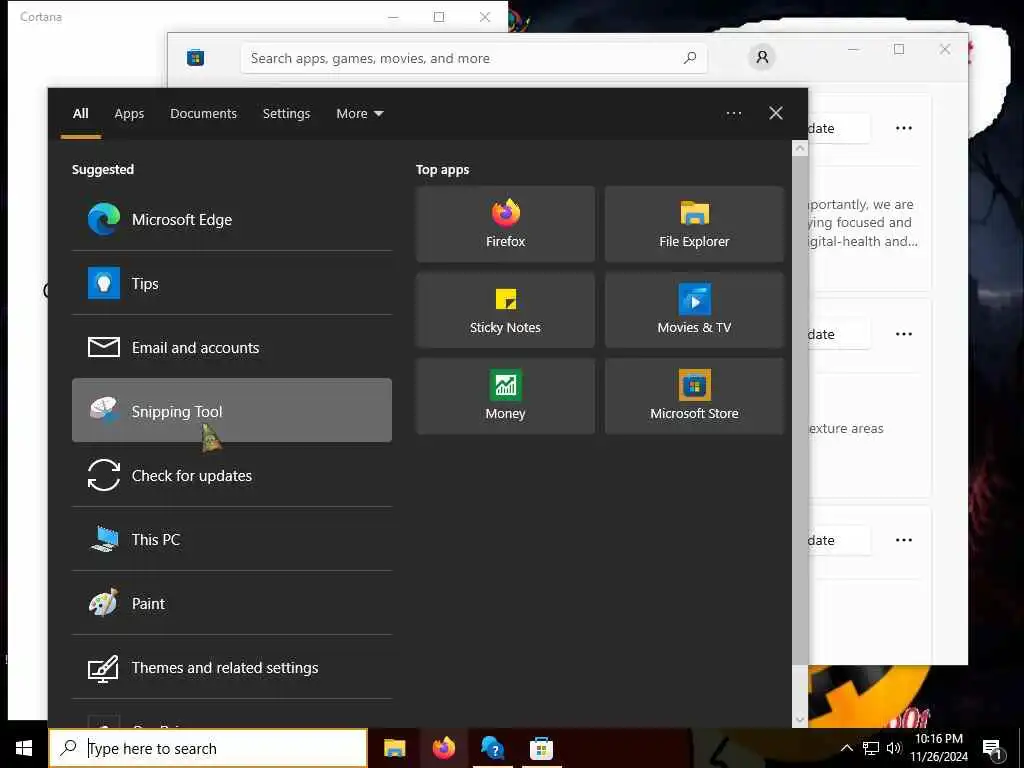Click the Microsoft Store home logo

(195, 58)
